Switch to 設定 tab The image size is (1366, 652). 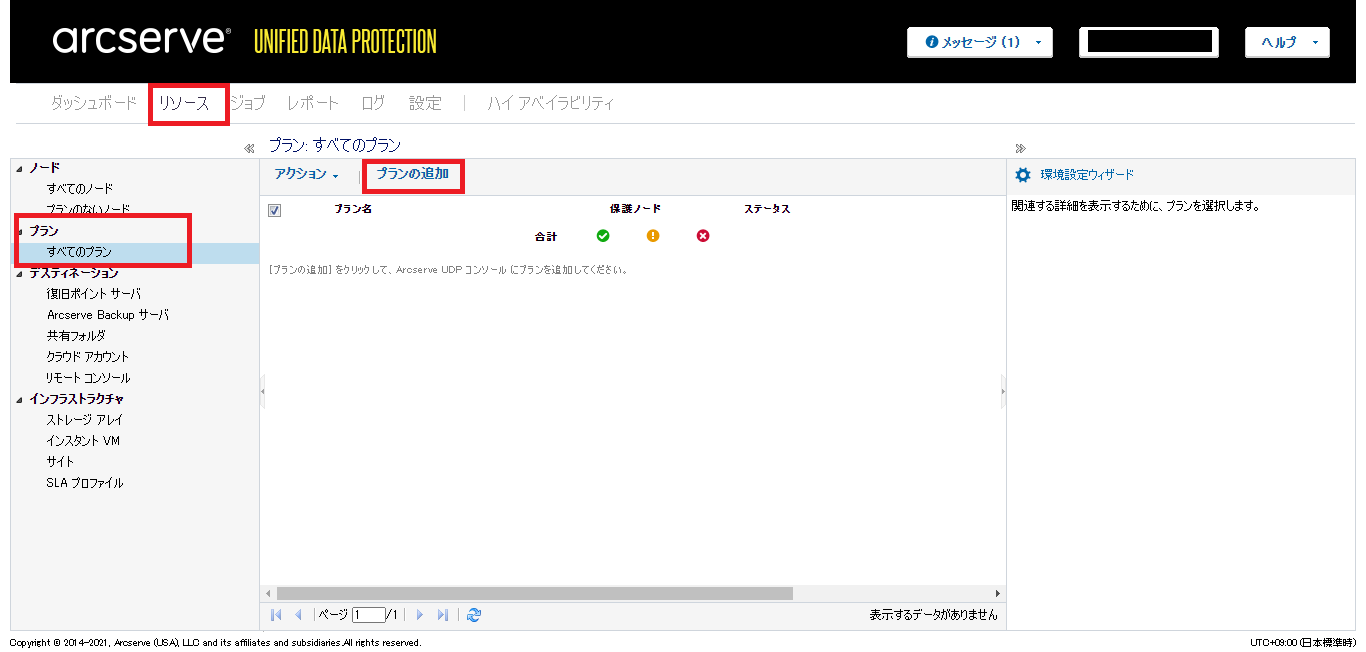click(x=425, y=103)
